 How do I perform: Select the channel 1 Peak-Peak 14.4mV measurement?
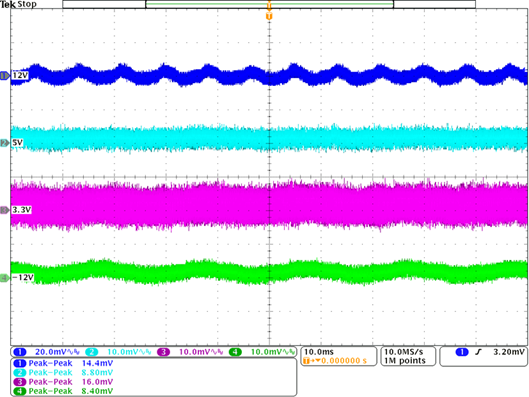pyautogui.click(x=63, y=363)
